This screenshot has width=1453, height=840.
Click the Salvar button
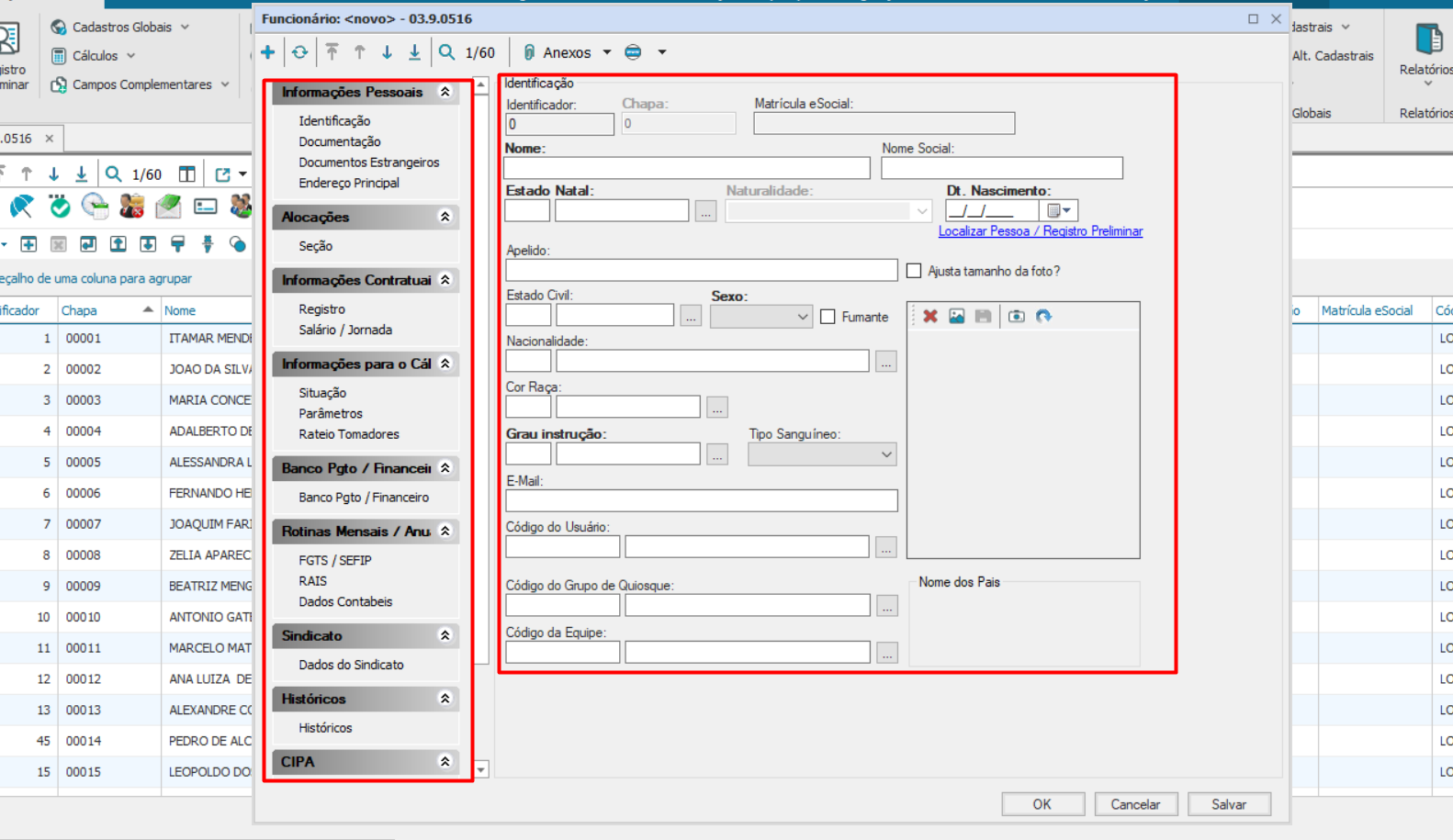(1228, 804)
